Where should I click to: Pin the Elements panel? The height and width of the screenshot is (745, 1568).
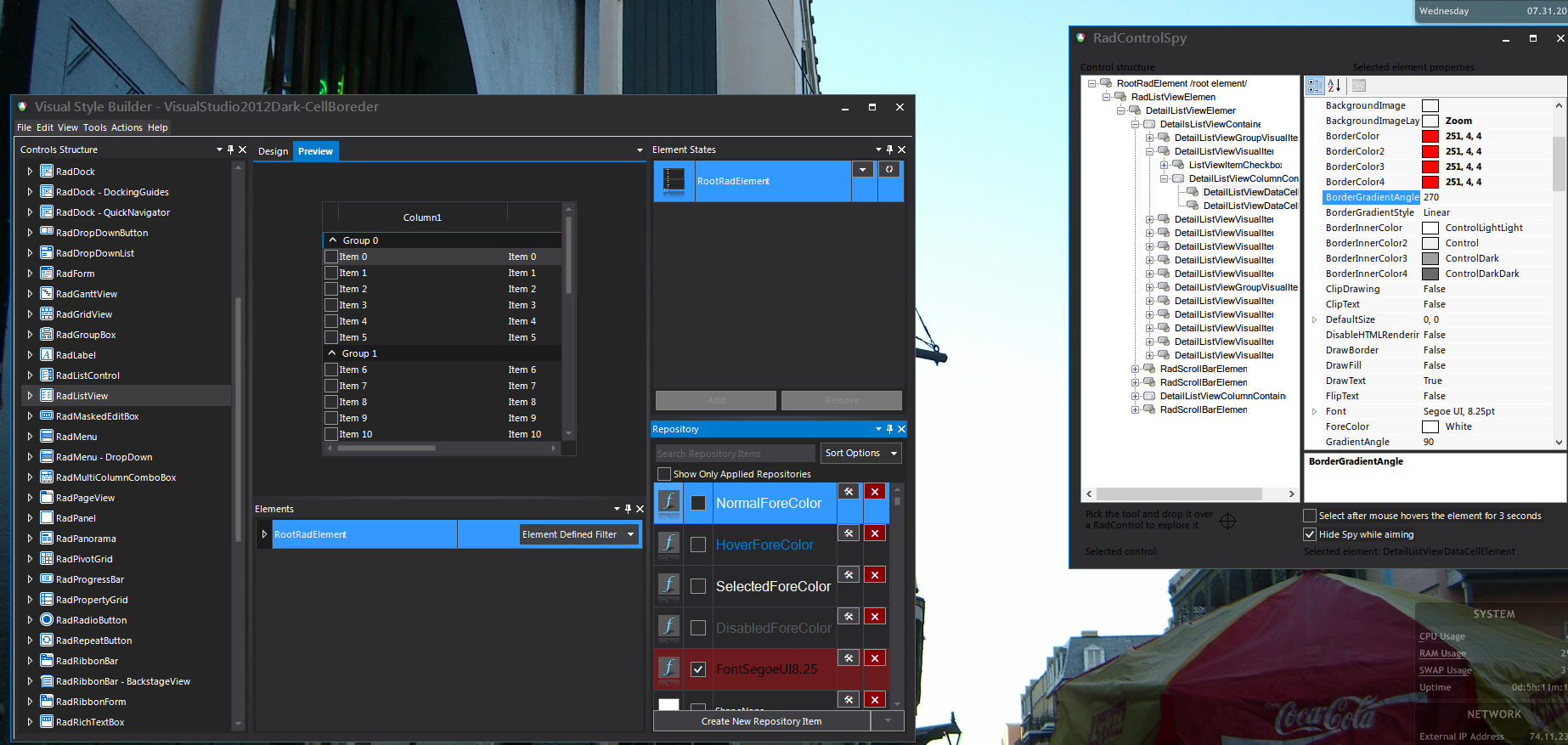click(629, 509)
